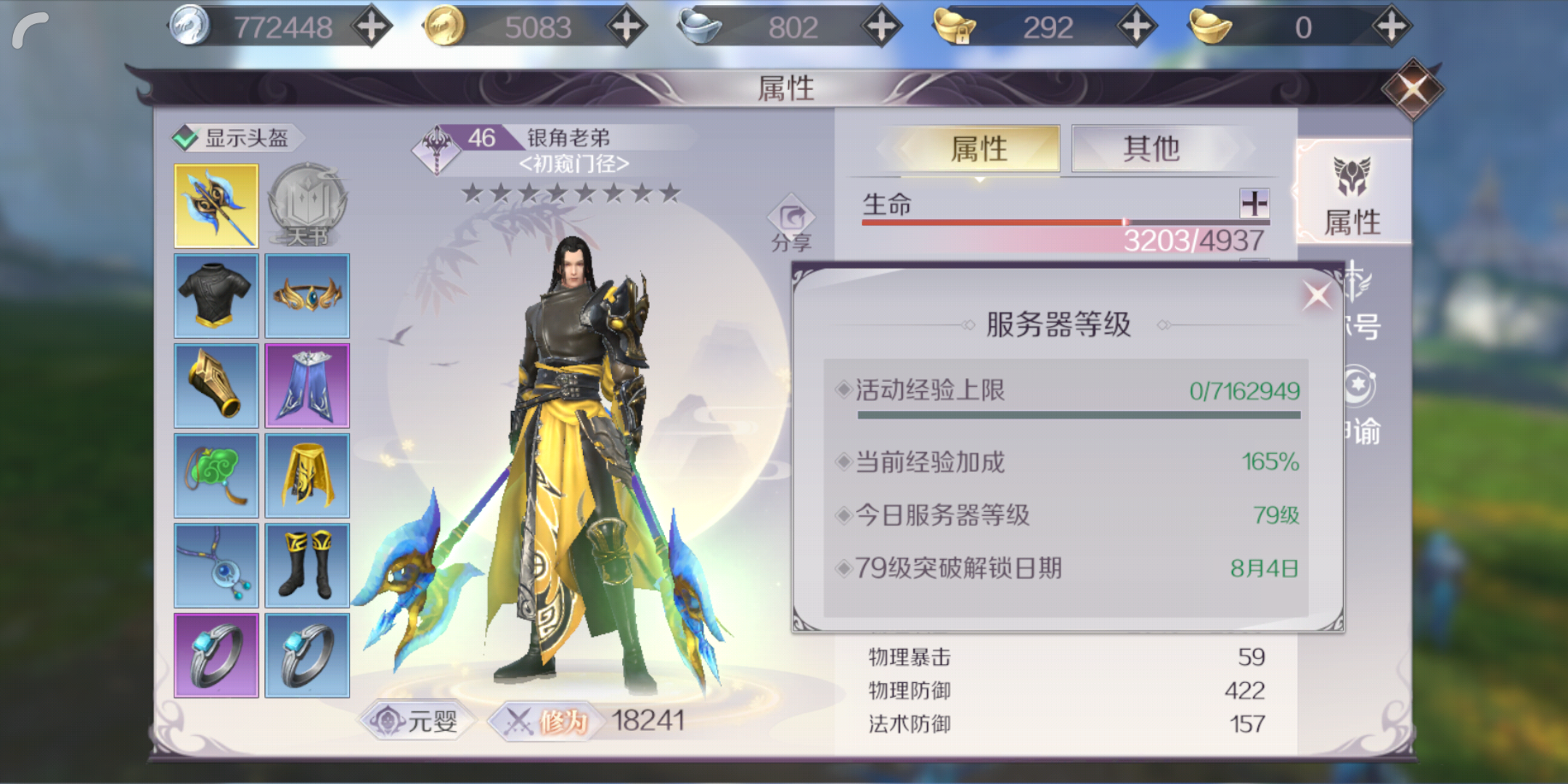Image resolution: width=1568 pixels, height=784 pixels.
Task: Select the equipped twin-blade weapon slot
Action: point(216,206)
